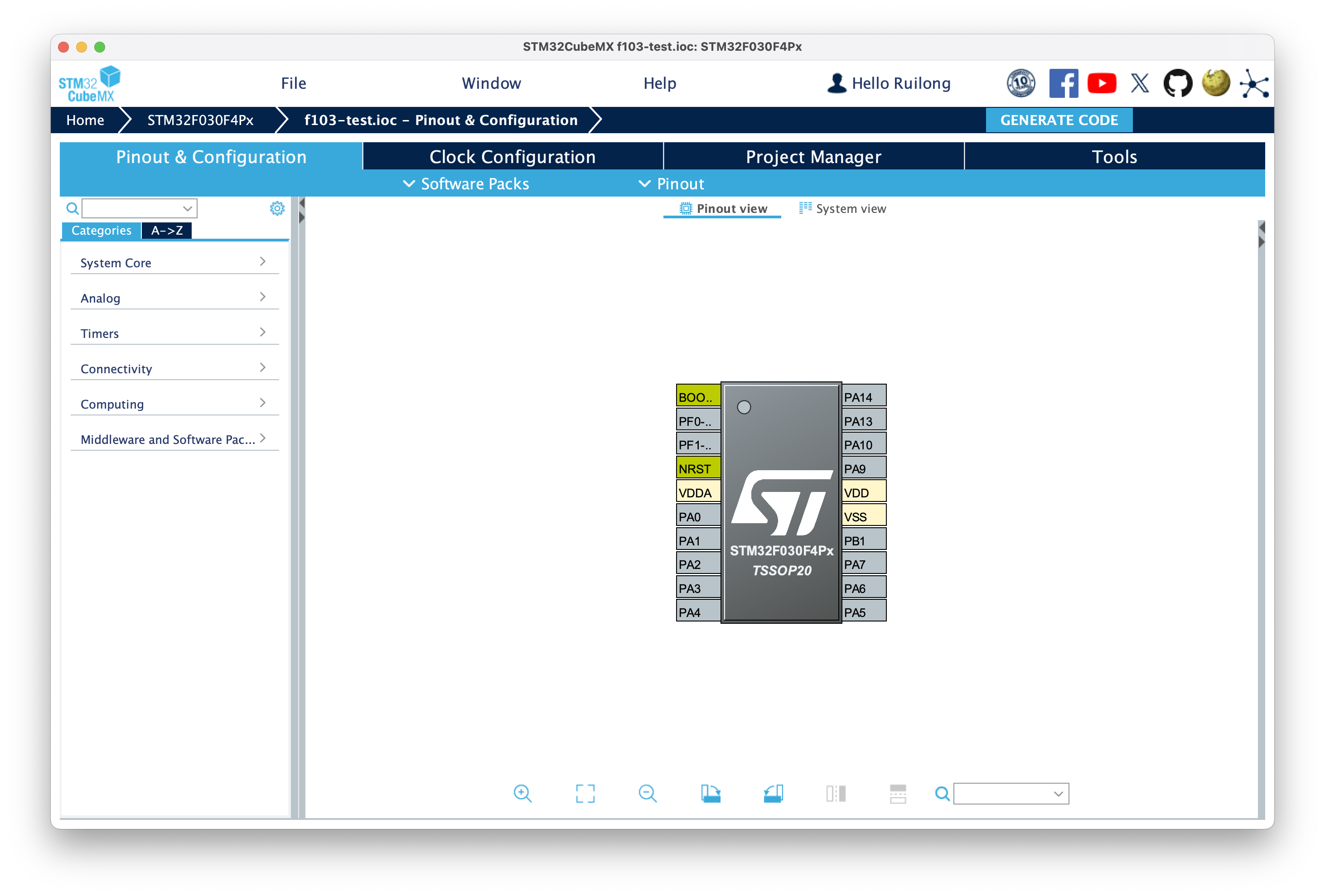Select the PA13 pin on chip
1325x896 pixels.
[864, 420]
